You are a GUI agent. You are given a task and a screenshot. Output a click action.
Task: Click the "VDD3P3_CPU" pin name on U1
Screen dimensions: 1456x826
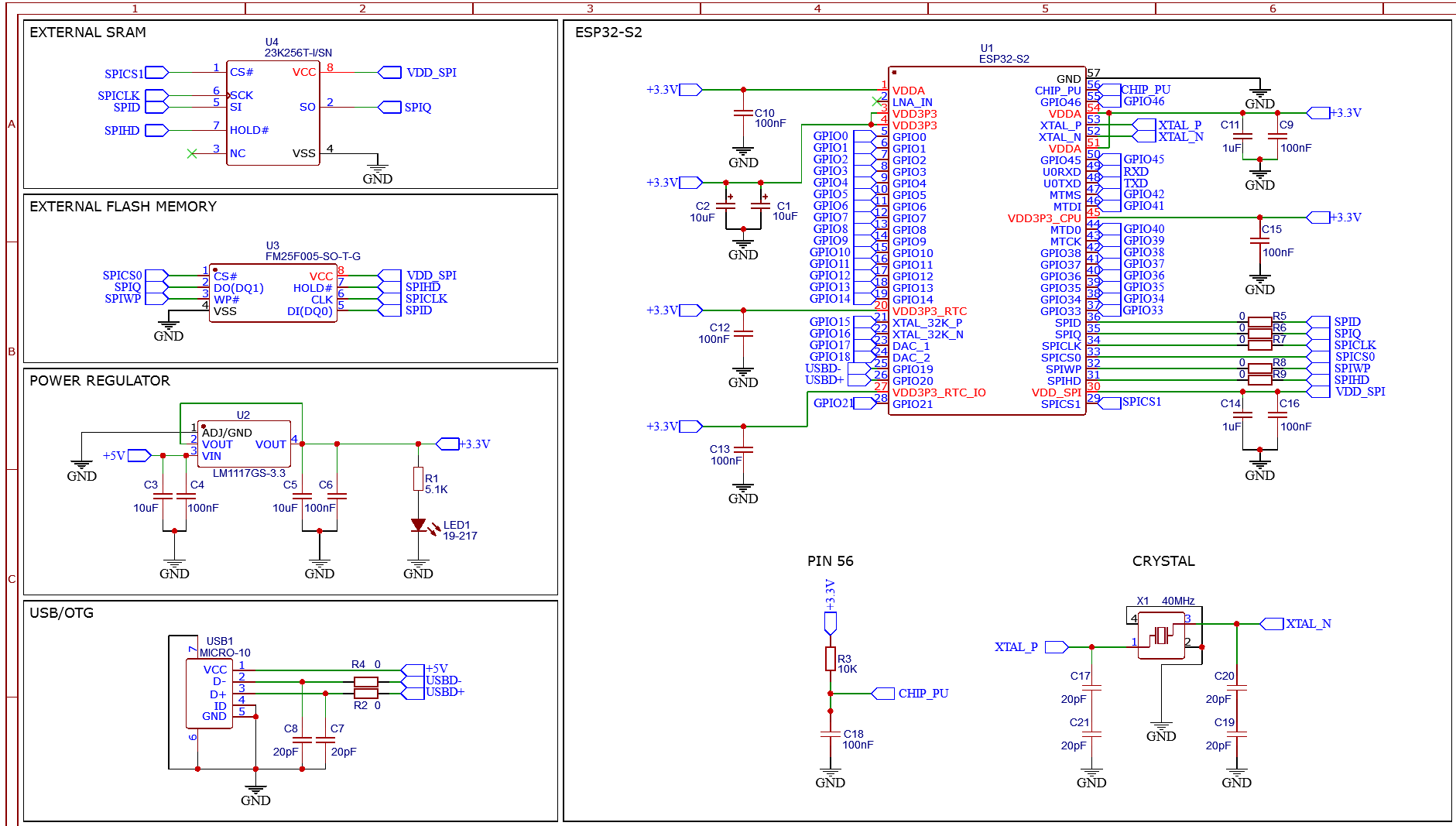click(1044, 218)
